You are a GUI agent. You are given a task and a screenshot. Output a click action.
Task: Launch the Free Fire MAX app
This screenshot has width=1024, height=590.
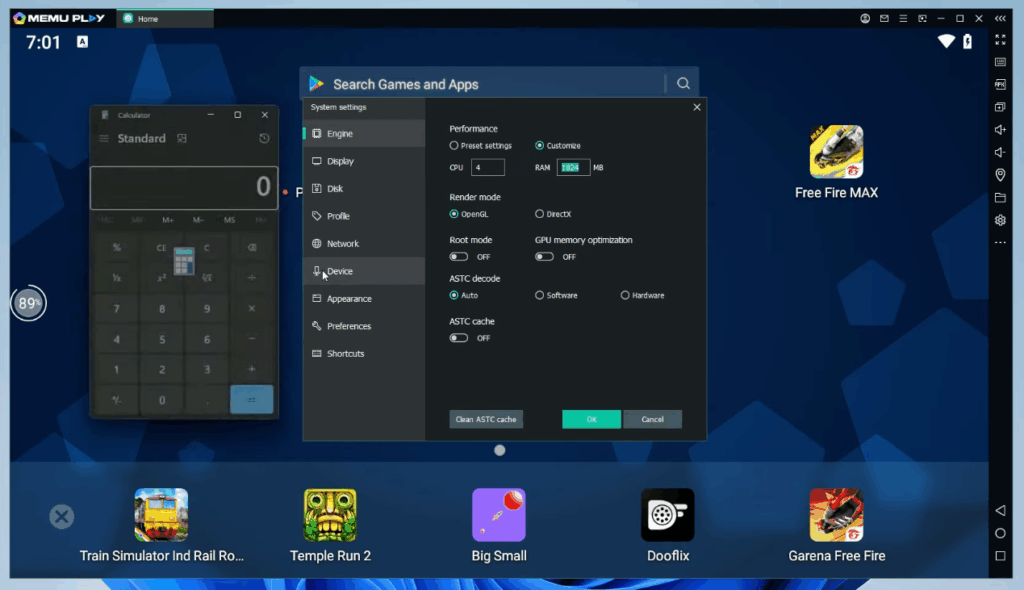(x=836, y=150)
